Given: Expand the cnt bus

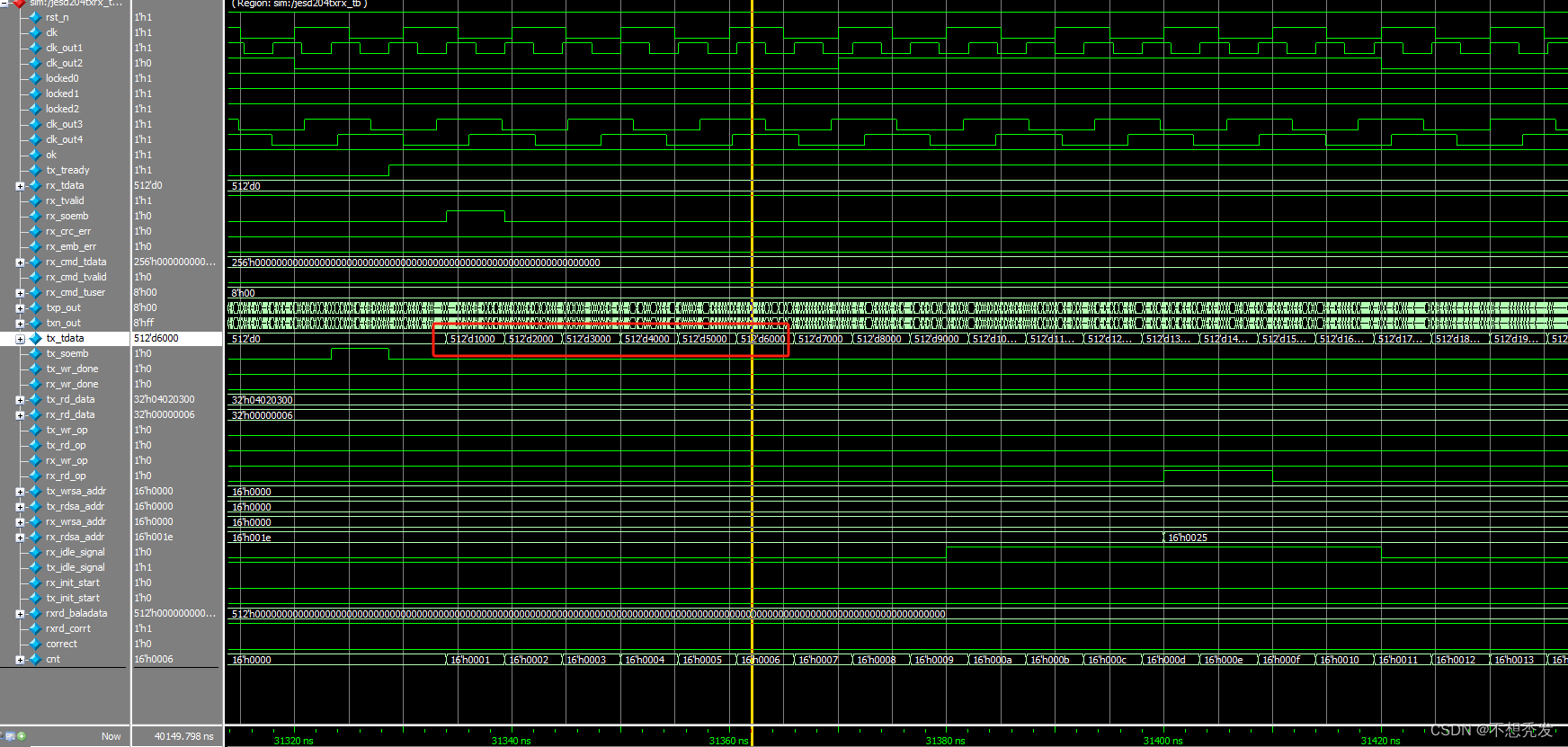Looking at the screenshot, I should (20, 660).
